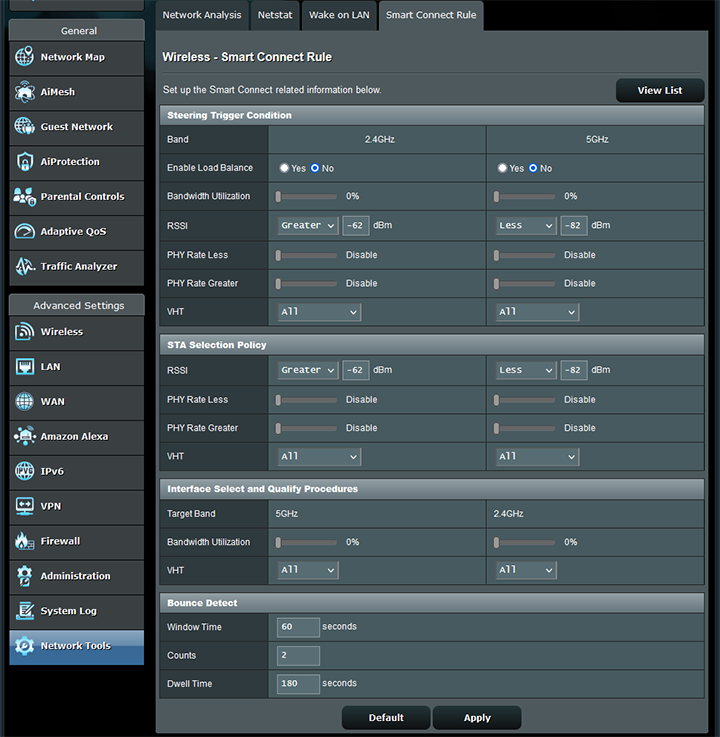Open the Network Map icon in sidebar

(25, 57)
